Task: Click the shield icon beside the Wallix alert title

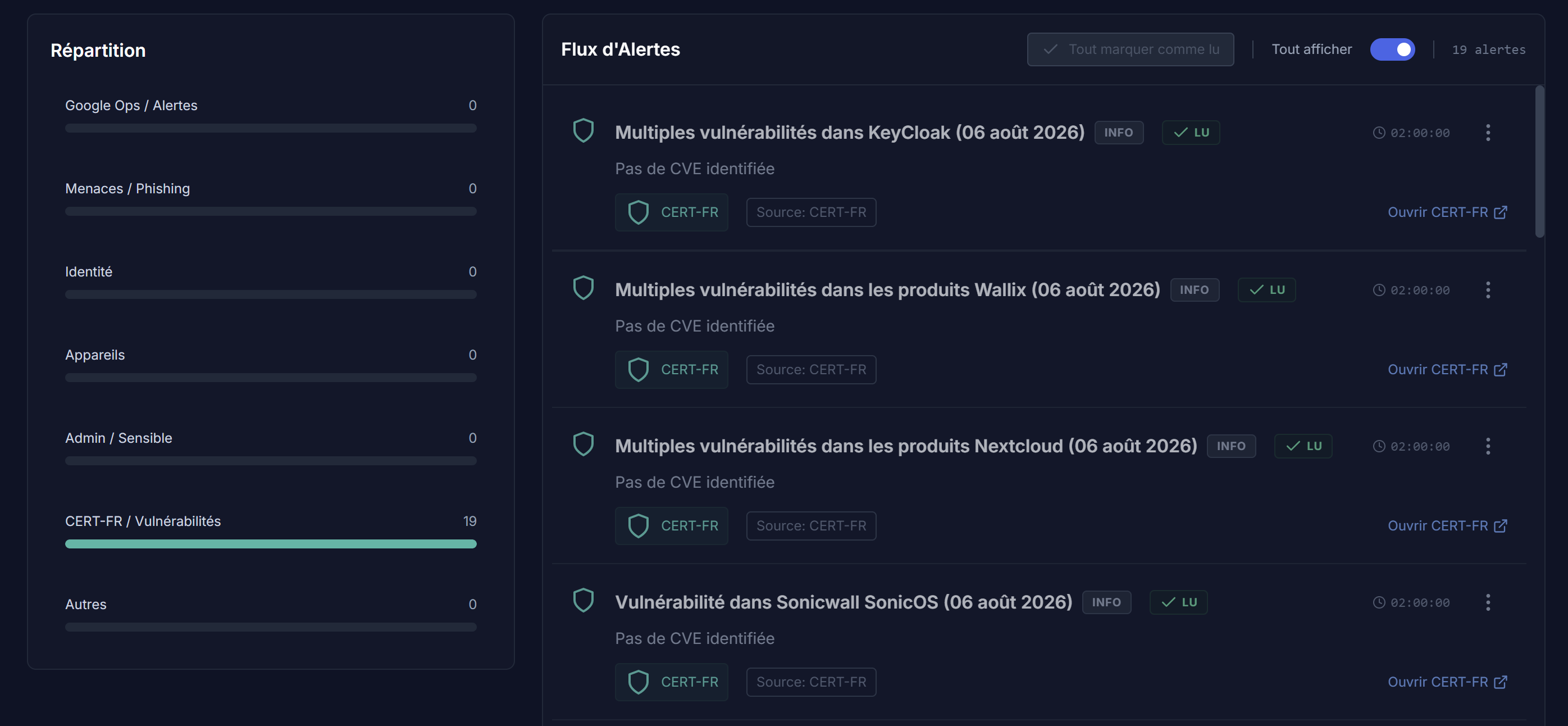Action: [583, 288]
